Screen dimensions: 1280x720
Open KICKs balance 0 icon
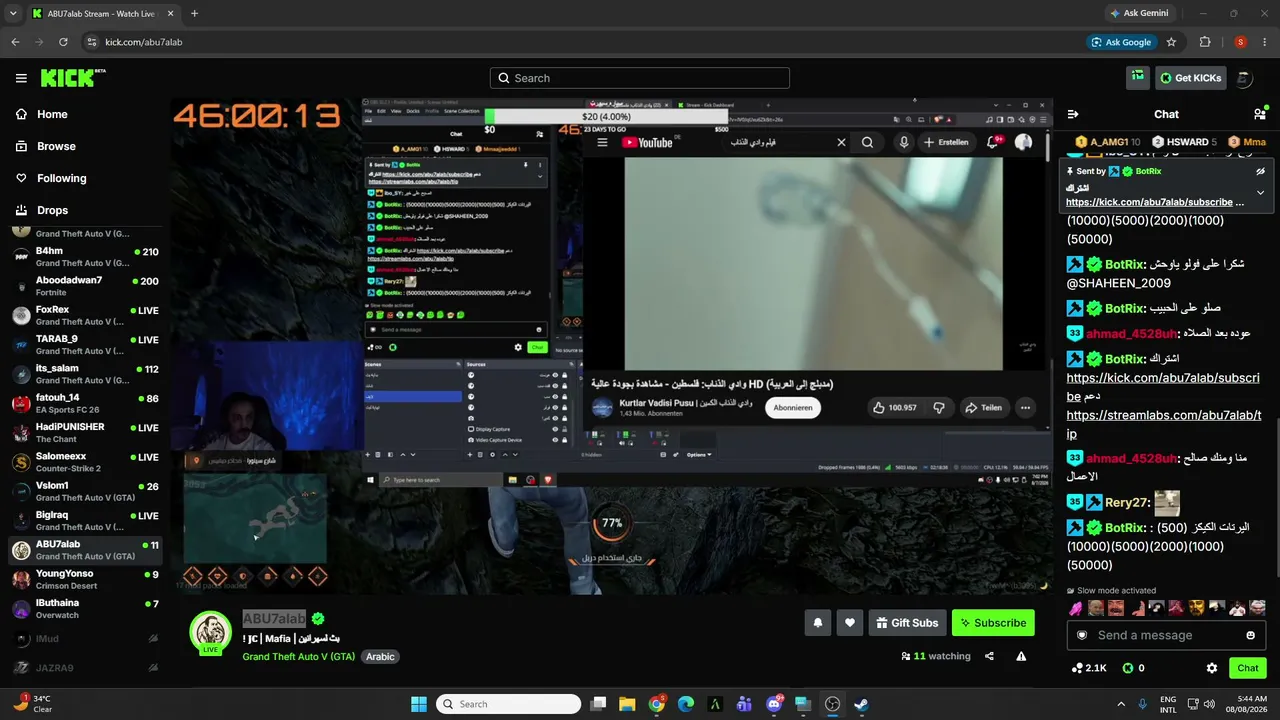pos(1134,668)
